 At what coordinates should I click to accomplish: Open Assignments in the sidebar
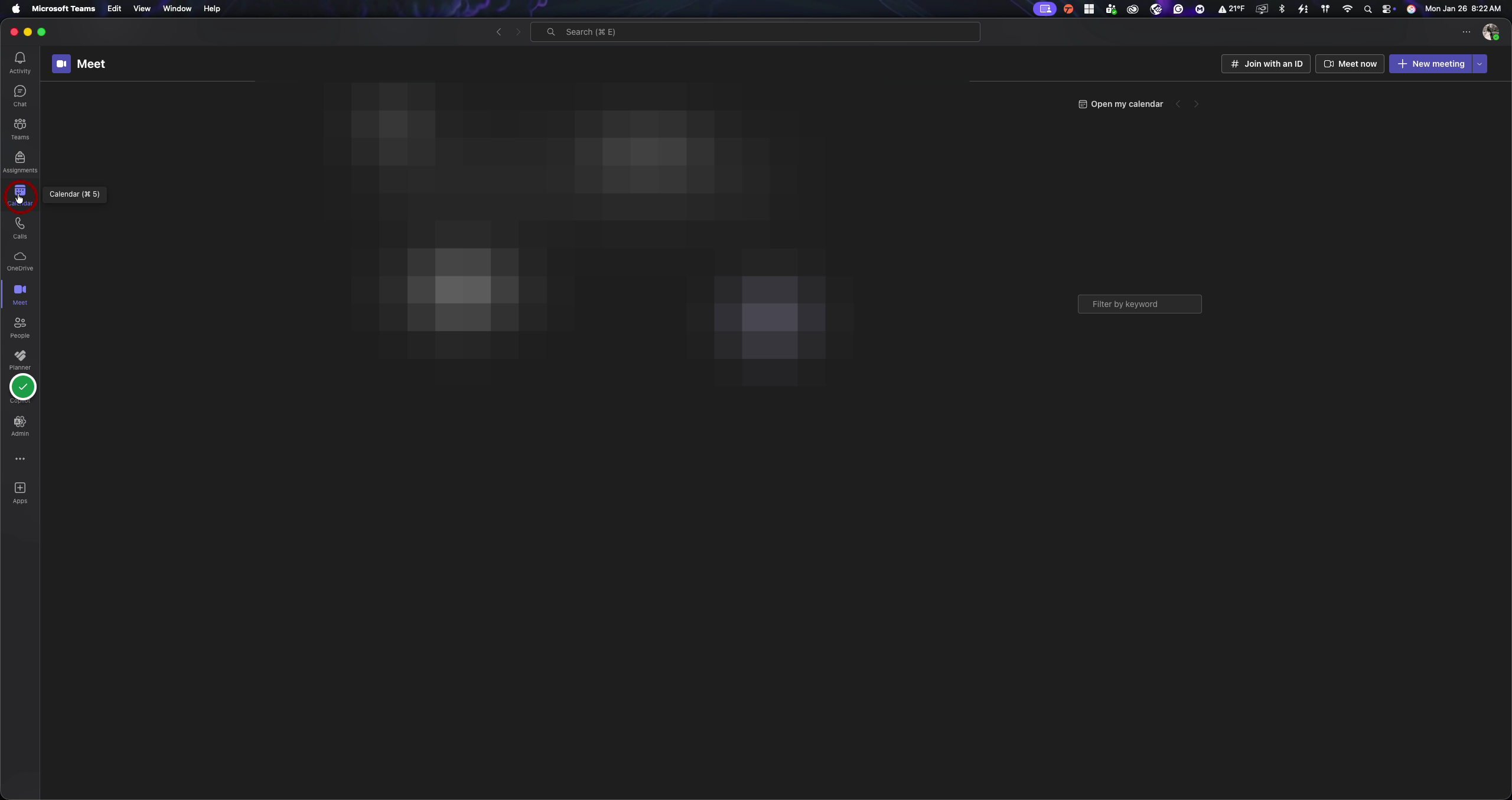click(x=19, y=162)
